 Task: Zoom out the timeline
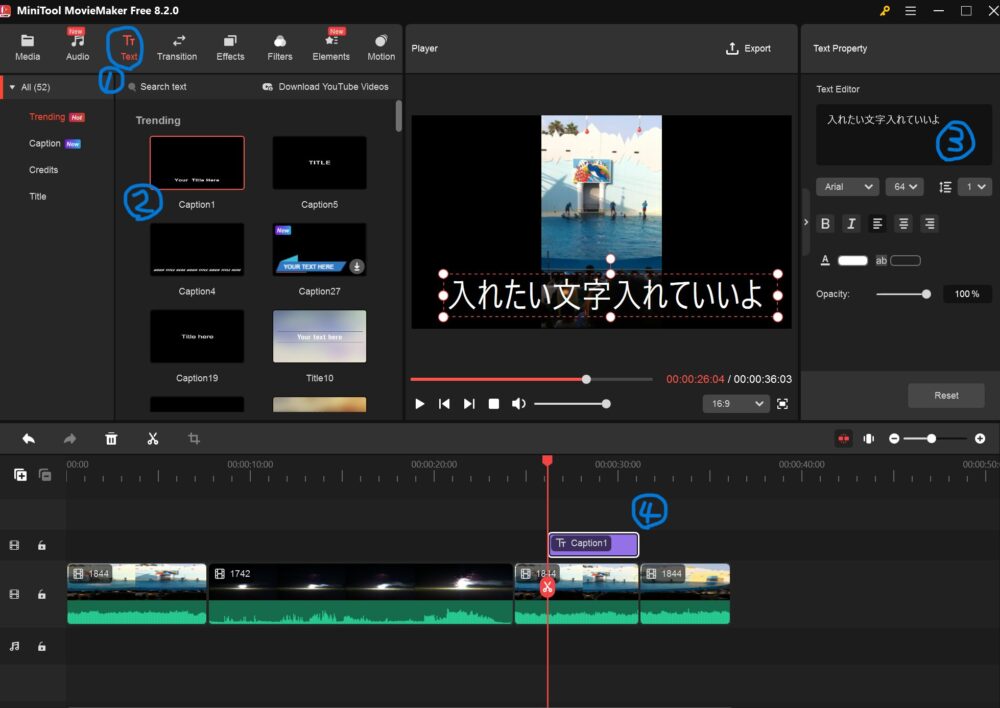[894, 439]
